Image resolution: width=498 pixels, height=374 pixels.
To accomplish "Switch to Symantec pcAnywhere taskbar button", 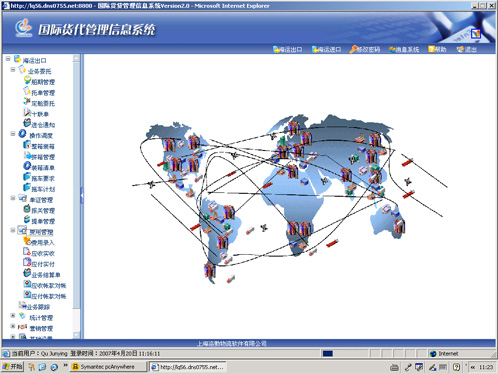I will (108, 367).
